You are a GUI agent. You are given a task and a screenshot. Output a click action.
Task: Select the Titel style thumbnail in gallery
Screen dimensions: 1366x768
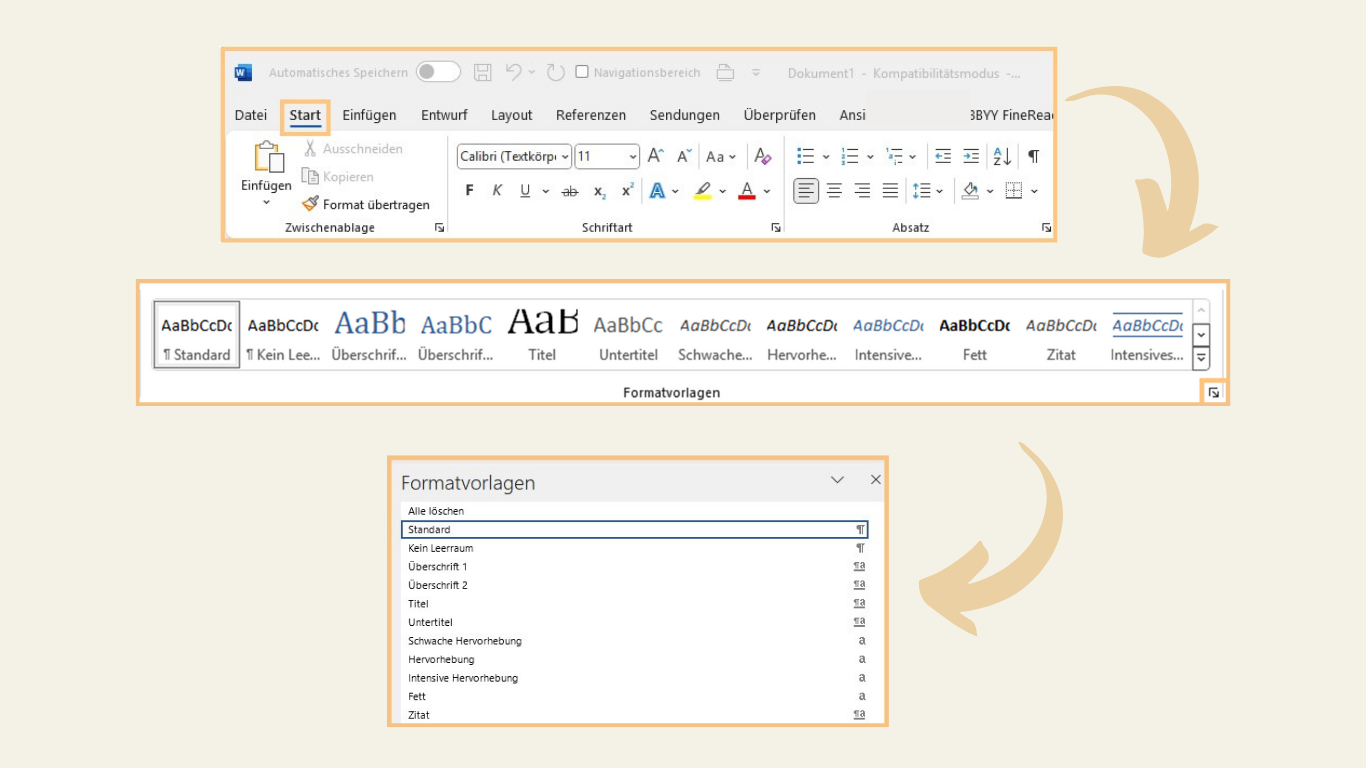point(542,335)
